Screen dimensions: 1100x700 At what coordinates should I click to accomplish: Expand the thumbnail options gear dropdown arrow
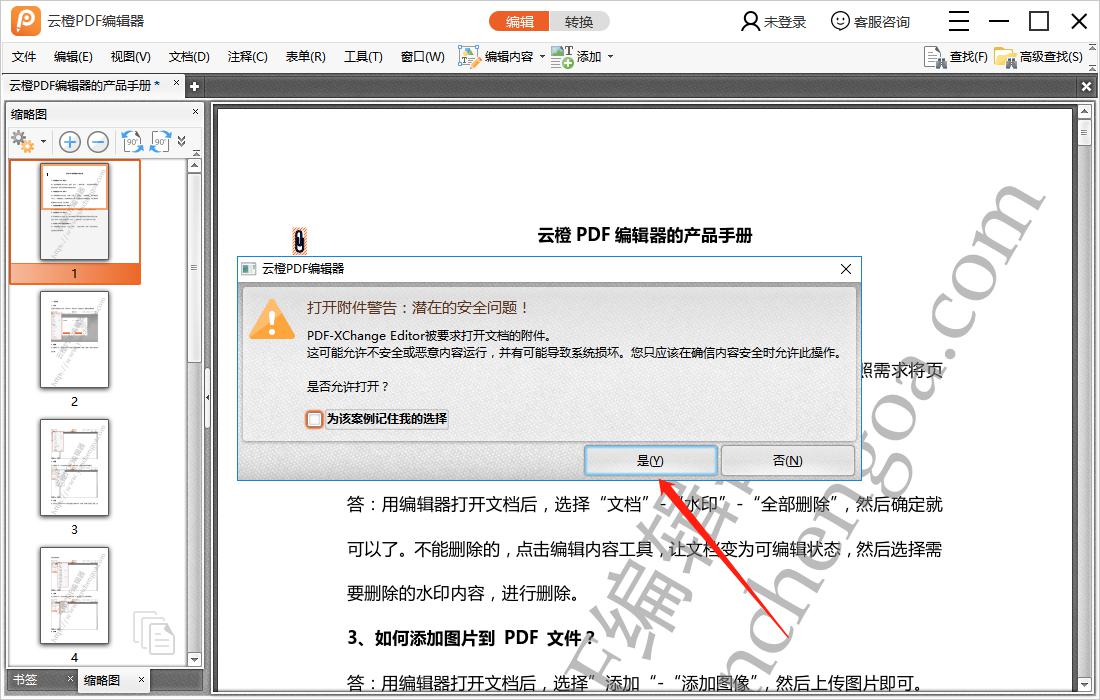43,142
